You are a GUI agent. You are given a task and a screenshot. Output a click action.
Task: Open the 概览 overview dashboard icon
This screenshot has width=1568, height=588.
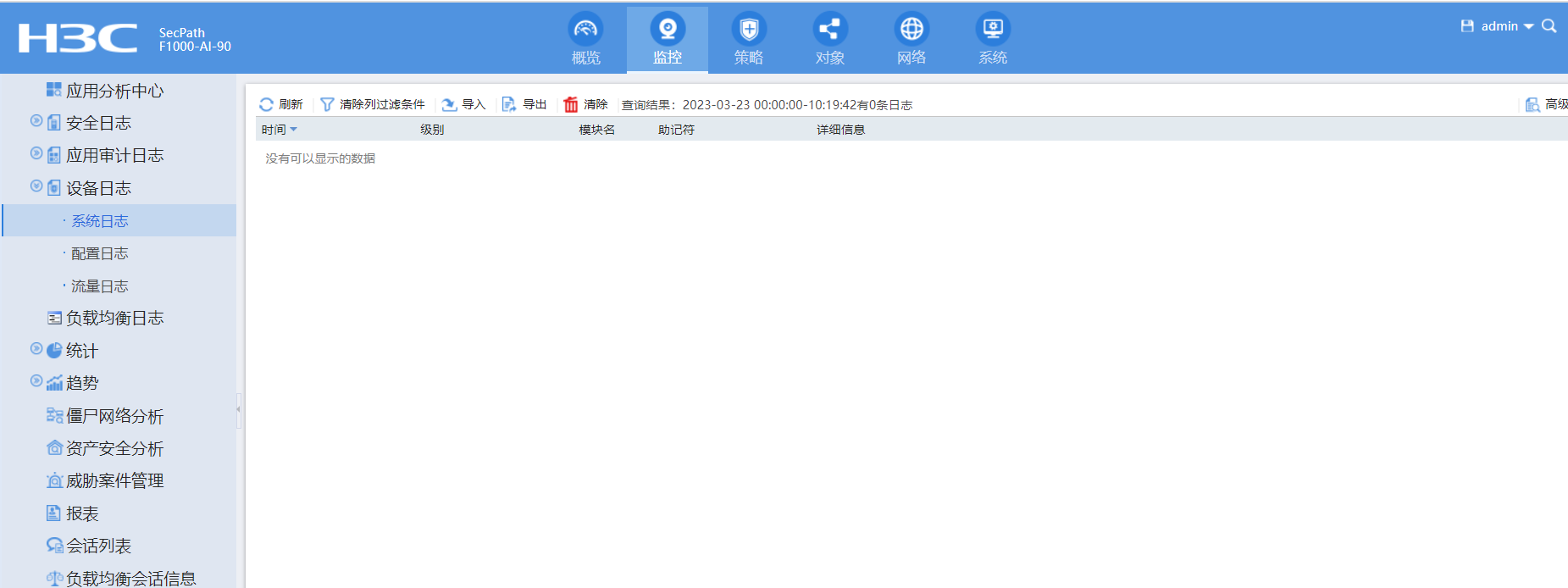tap(585, 30)
